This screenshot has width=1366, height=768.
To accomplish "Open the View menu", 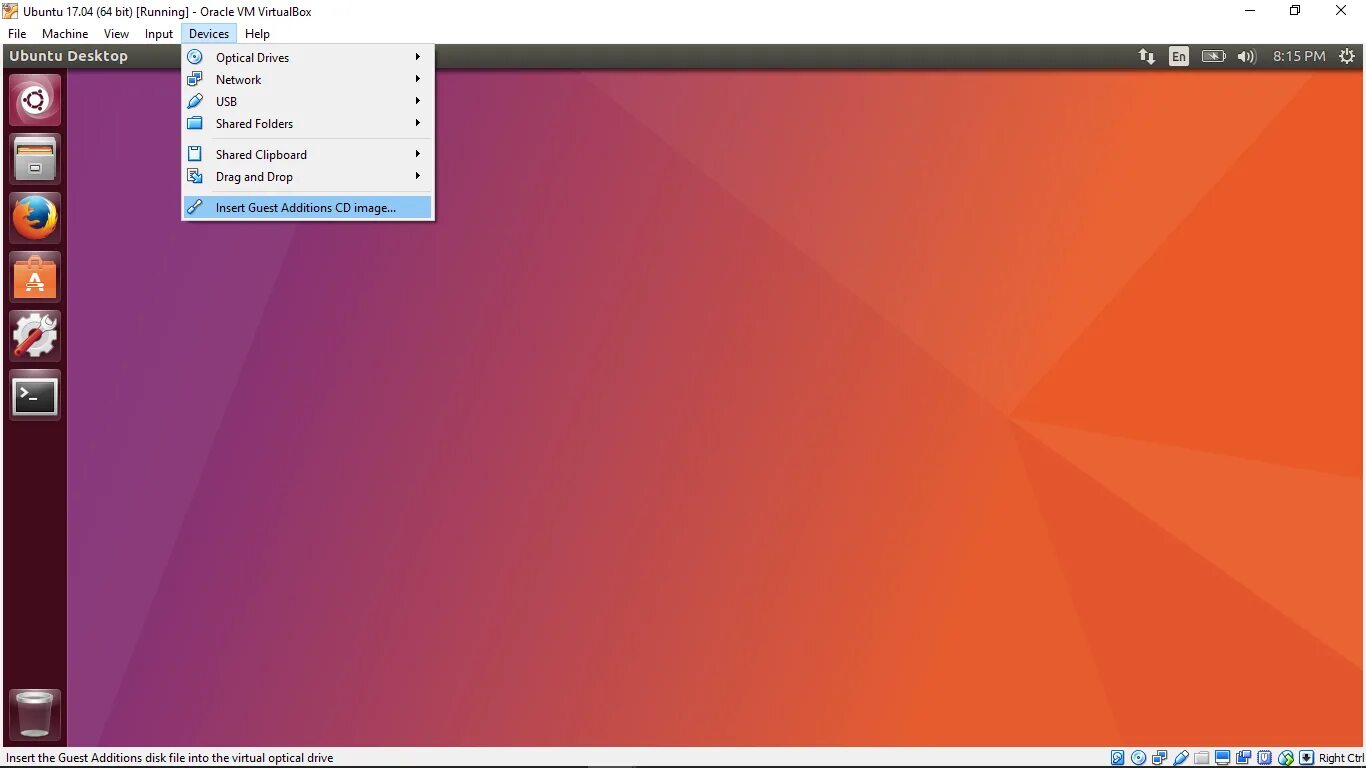I will 117,34.
